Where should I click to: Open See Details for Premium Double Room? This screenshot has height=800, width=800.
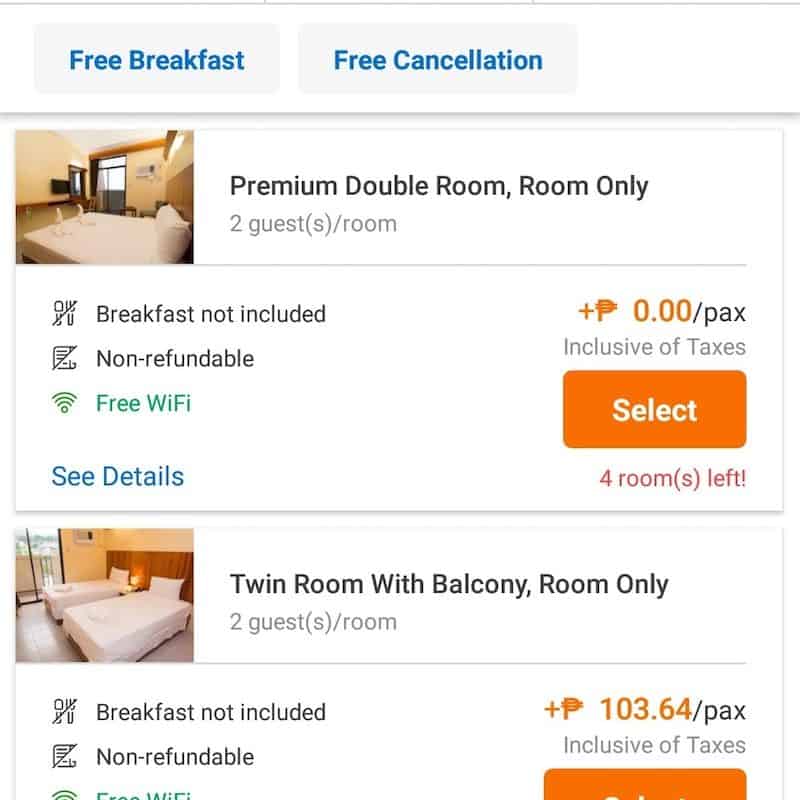coord(118,476)
